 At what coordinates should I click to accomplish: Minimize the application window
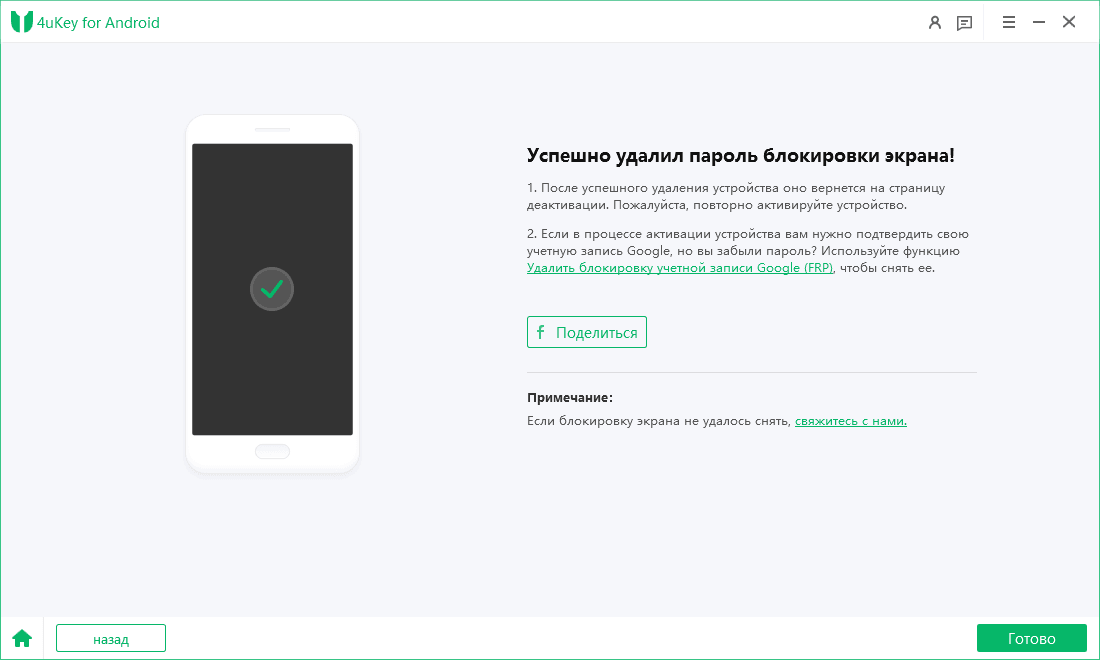[1038, 21]
